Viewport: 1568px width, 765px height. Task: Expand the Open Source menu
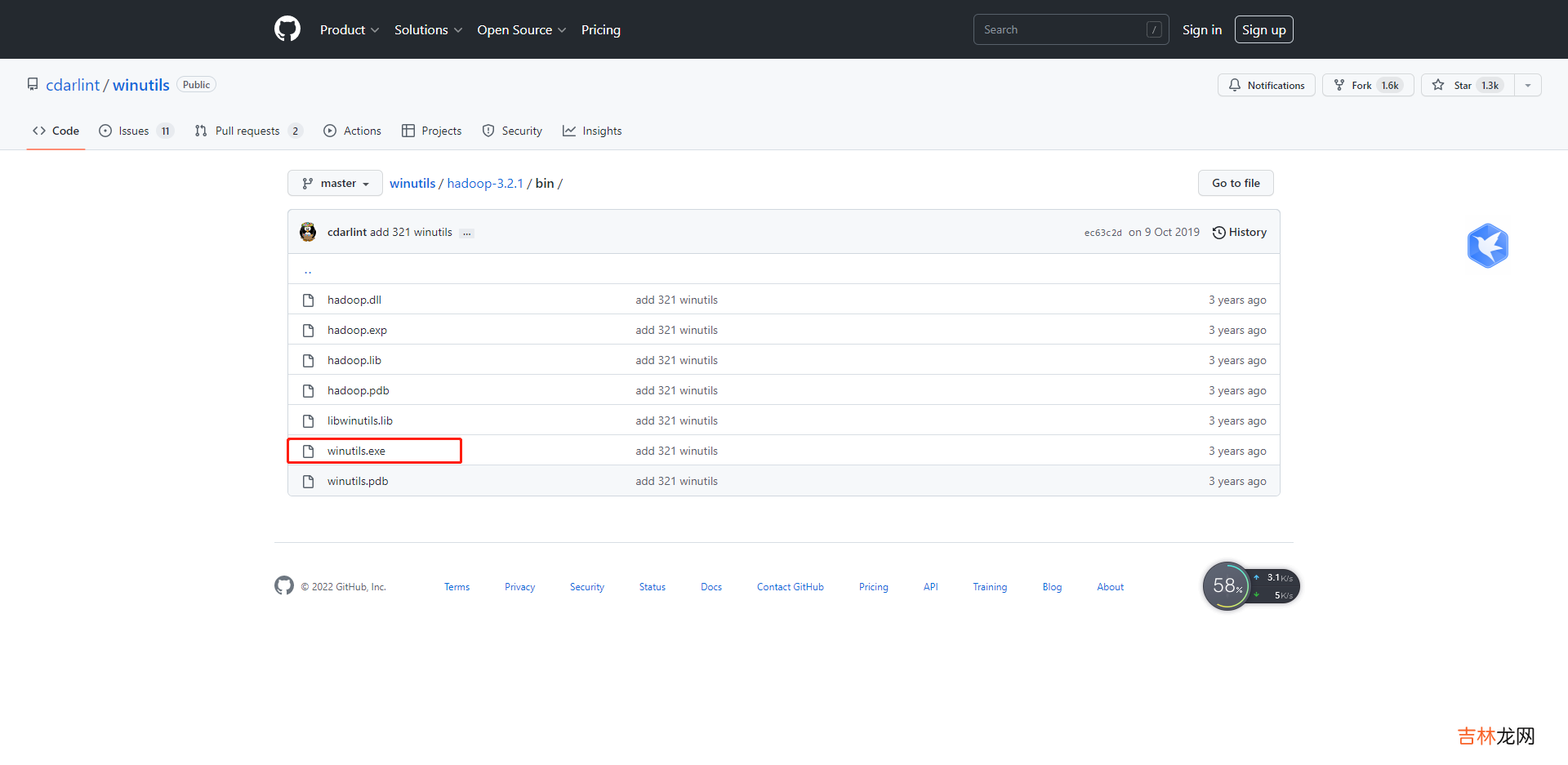521,29
